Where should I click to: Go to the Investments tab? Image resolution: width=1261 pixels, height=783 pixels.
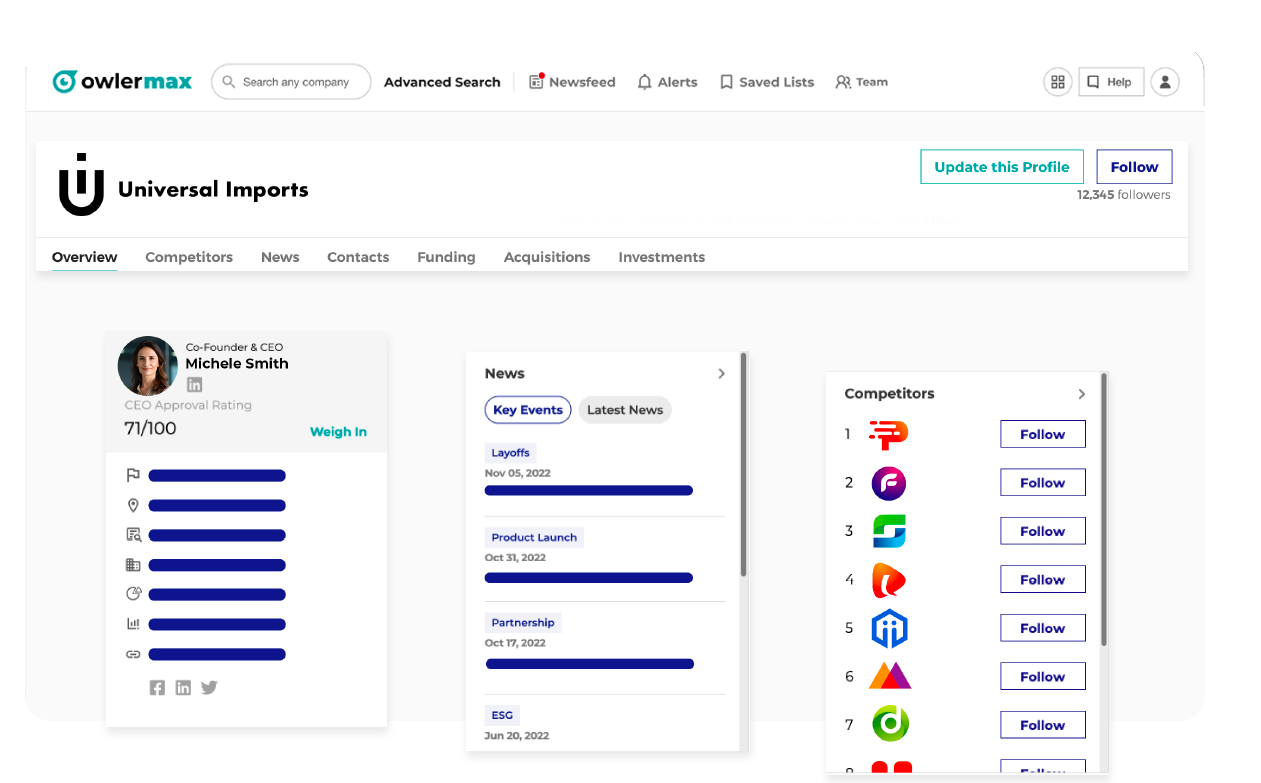(x=662, y=257)
